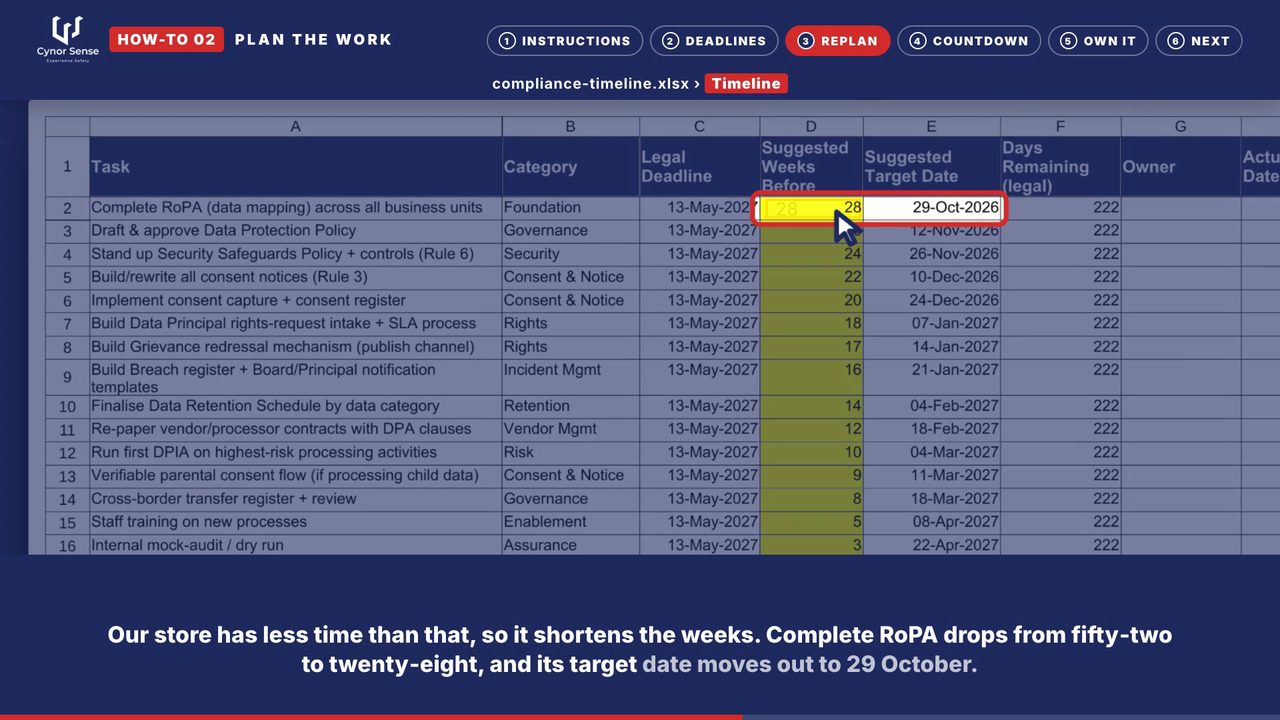Select column A header

(295, 126)
